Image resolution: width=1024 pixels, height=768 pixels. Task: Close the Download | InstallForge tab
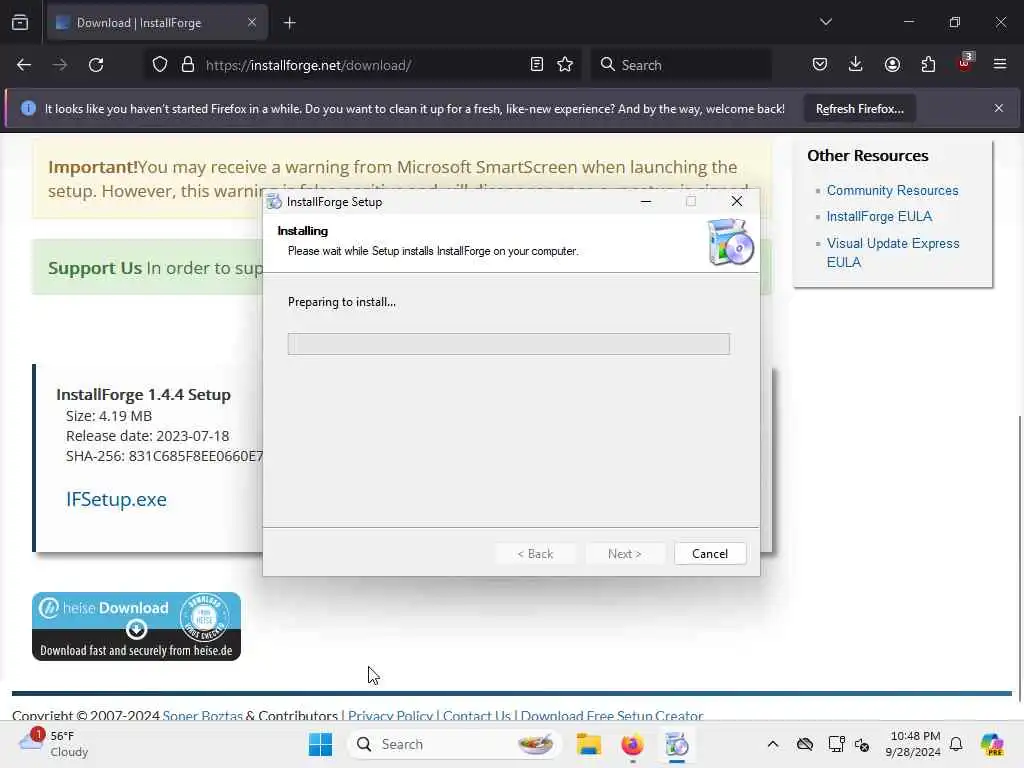252,23
